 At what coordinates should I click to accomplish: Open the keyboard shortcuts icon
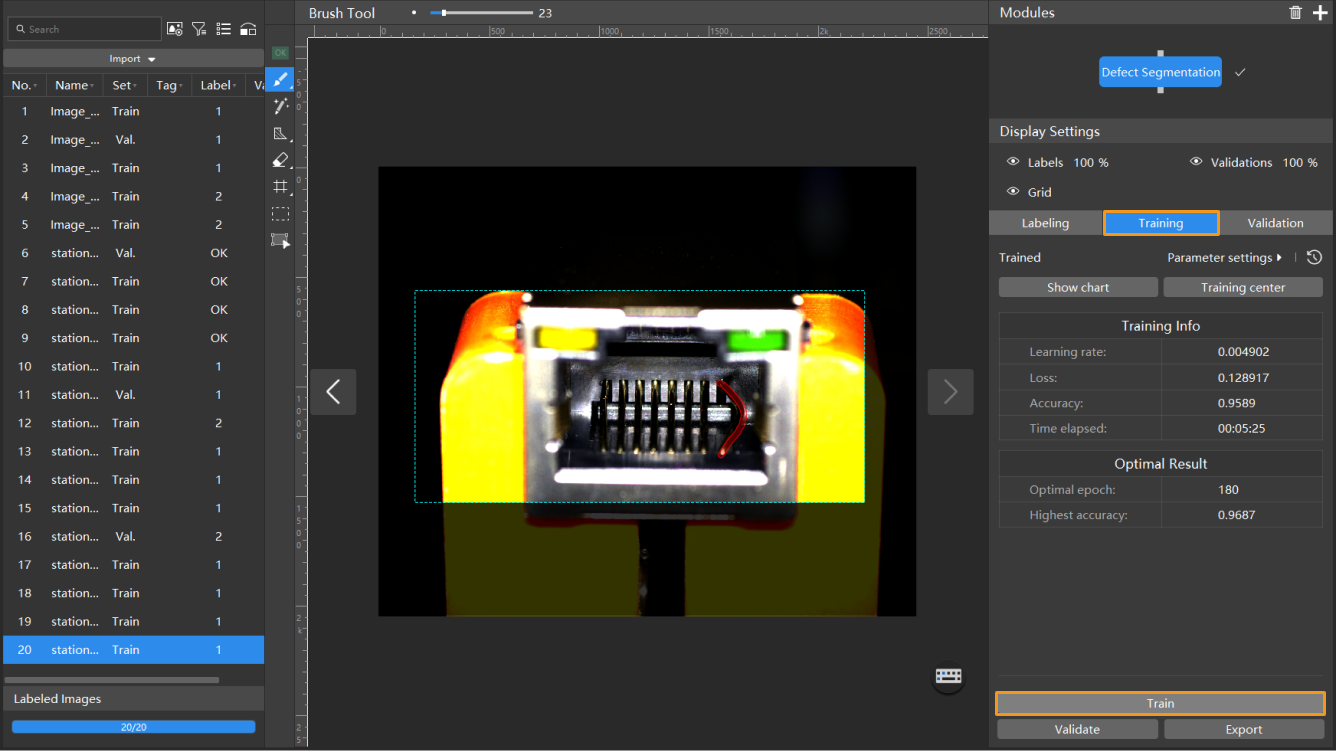(x=948, y=677)
